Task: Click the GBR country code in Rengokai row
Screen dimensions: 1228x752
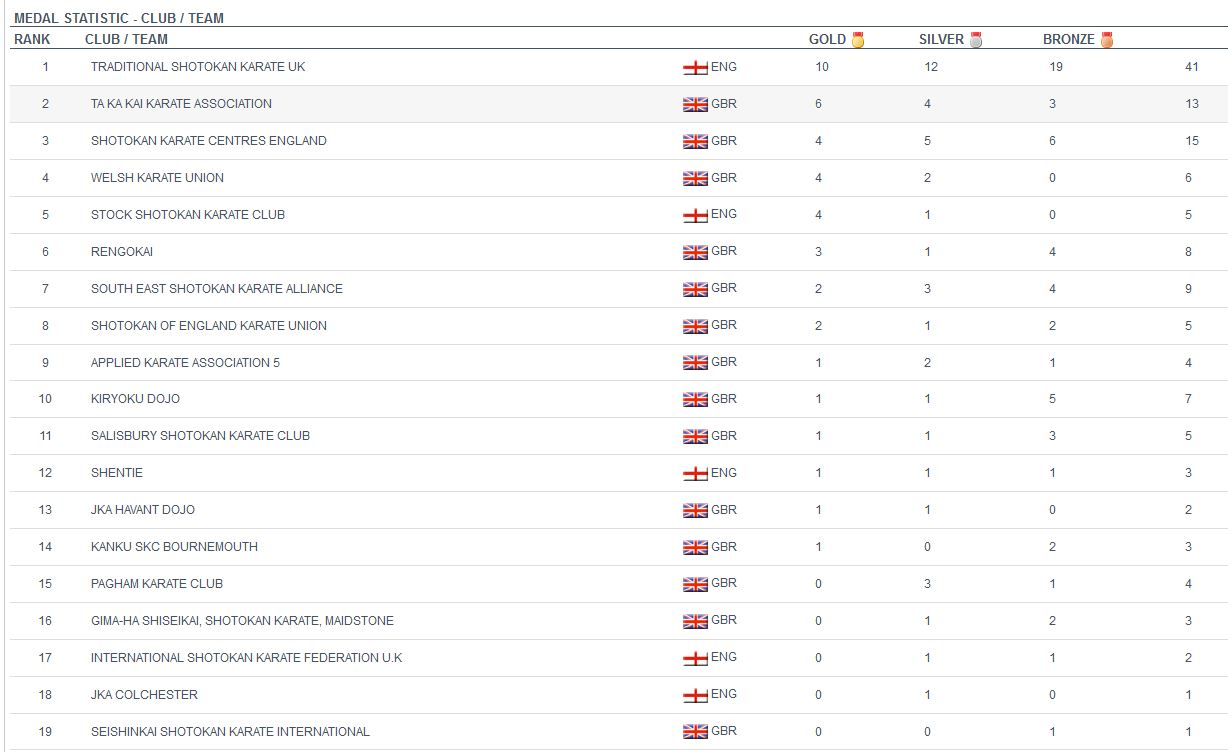Action: [724, 251]
